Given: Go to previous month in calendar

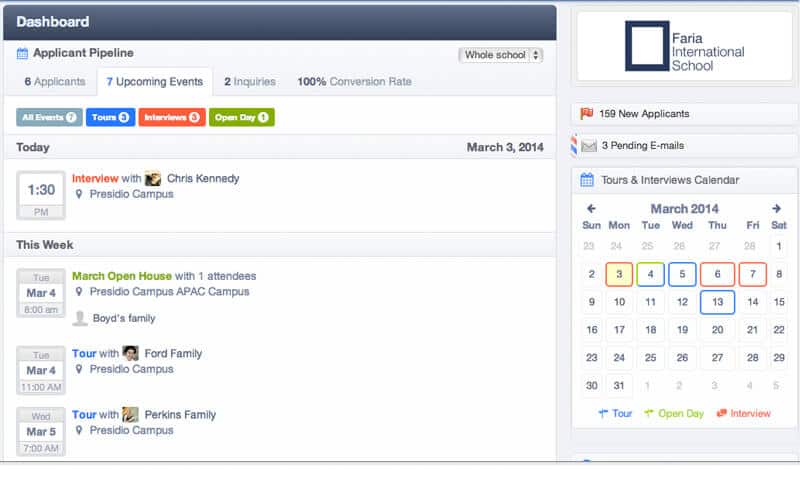Looking at the screenshot, I should pyautogui.click(x=591, y=209).
